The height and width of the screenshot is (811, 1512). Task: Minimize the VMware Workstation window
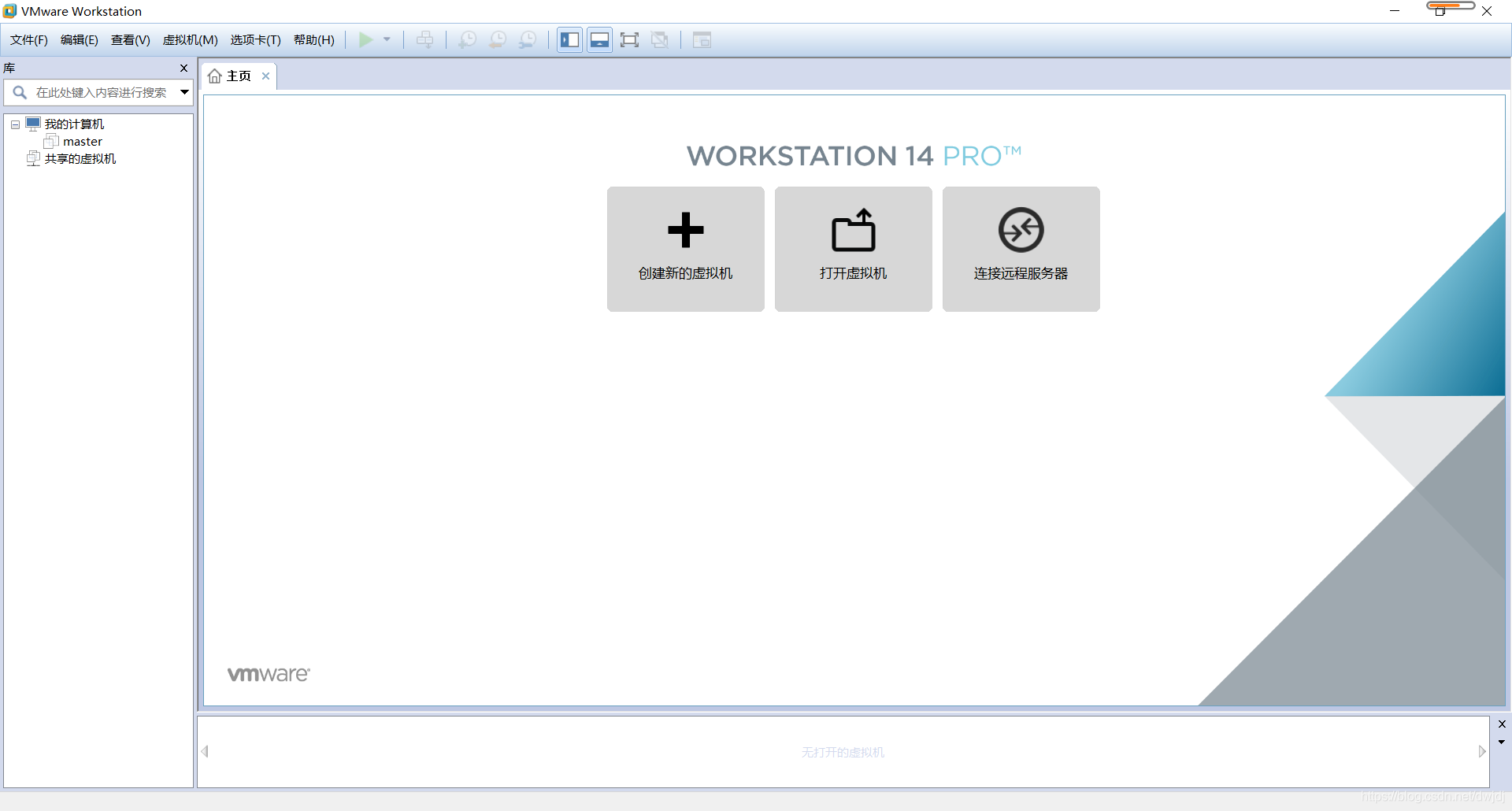click(1395, 11)
